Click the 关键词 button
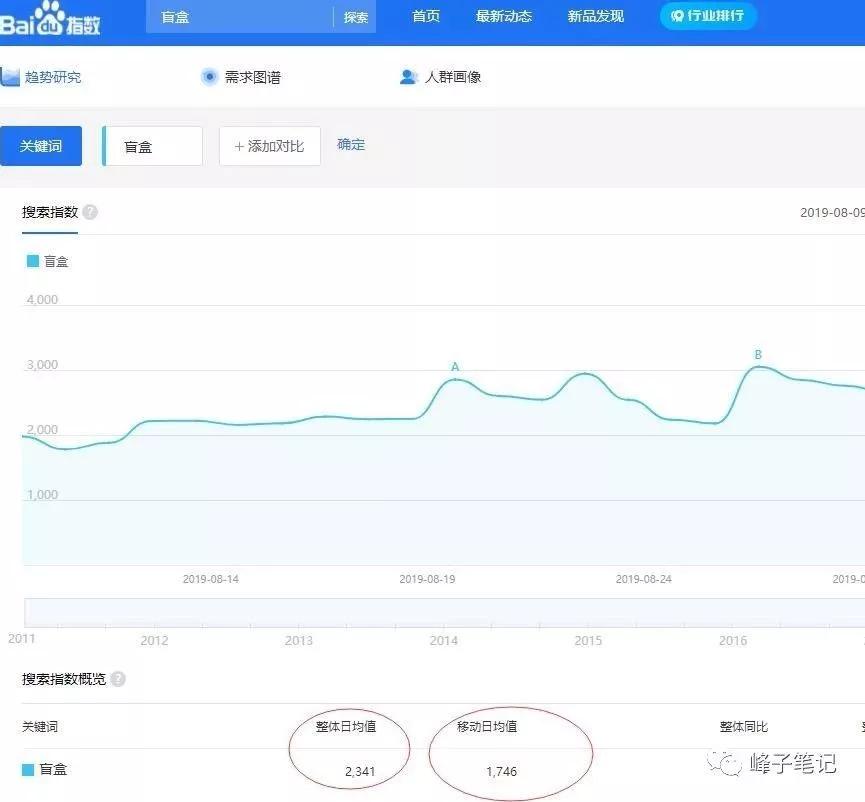 point(41,146)
